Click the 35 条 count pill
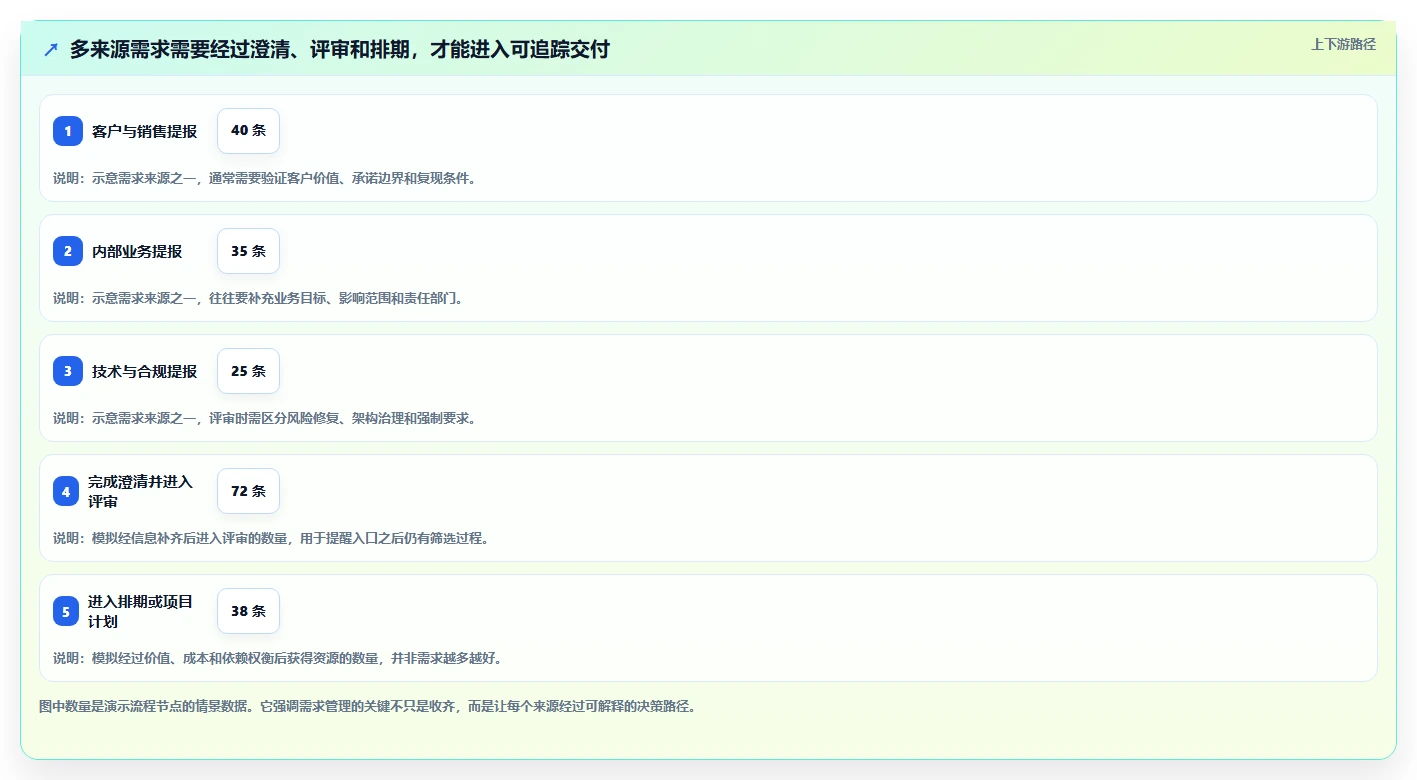 coord(248,251)
